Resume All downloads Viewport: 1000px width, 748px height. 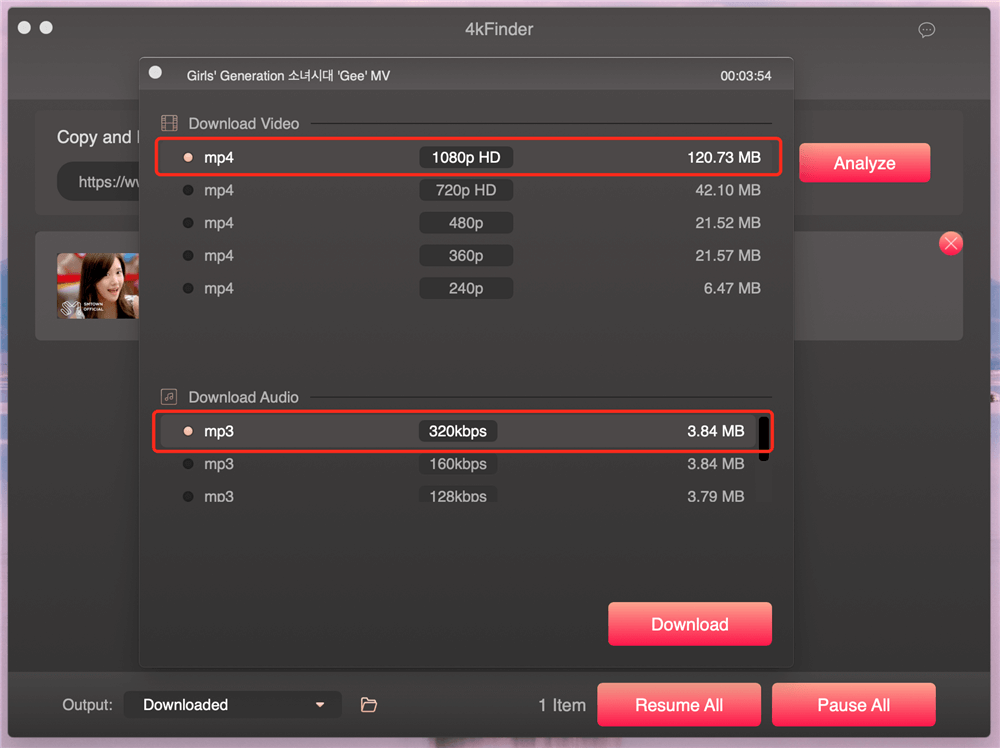pyautogui.click(x=679, y=704)
